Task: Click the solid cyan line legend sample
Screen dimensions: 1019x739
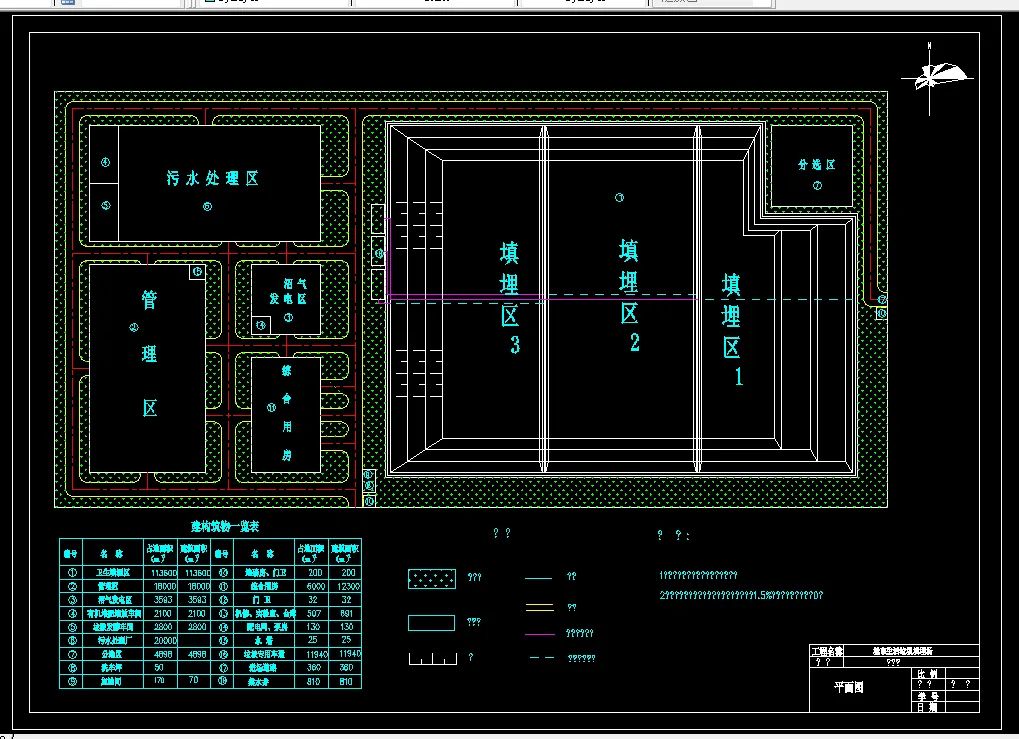Action: pyautogui.click(x=538, y=577)
